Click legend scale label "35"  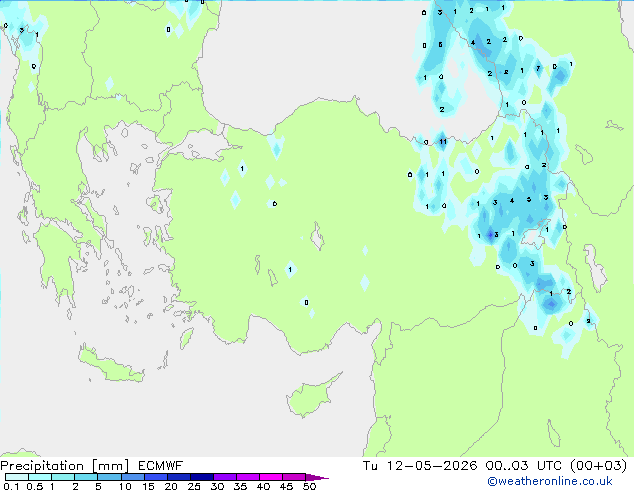click(240, 486)
